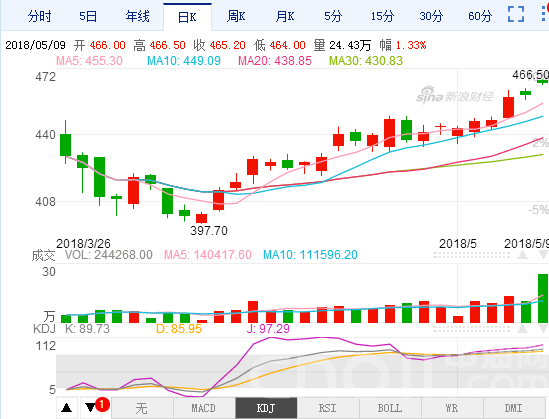Show the 5分 minute chart
The image size is (549, 419).
333,16
